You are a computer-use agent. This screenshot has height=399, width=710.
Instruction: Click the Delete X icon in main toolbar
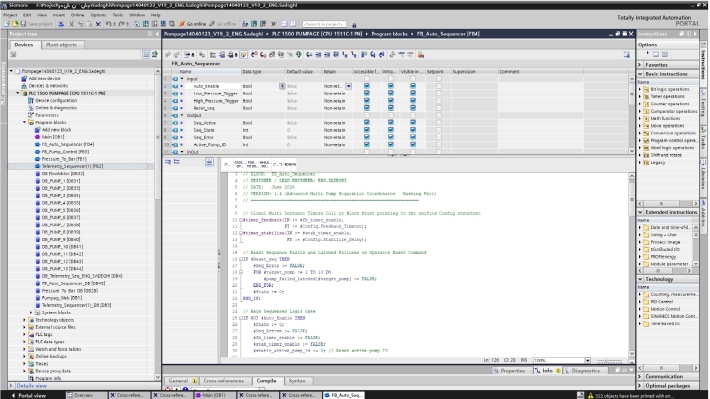coord(98,24)
